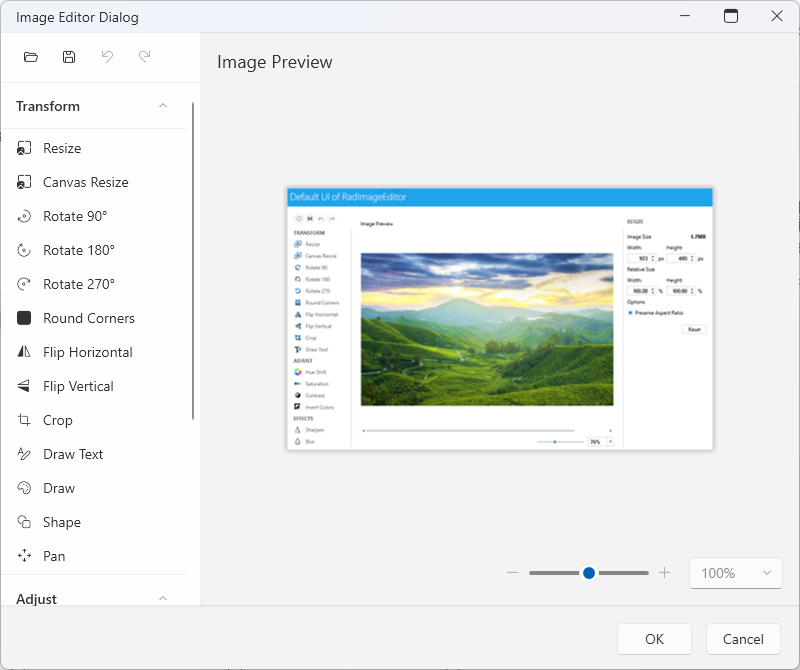Apply Round Corners to the image
Screen dimensions: 800x670
click(85, 318)
